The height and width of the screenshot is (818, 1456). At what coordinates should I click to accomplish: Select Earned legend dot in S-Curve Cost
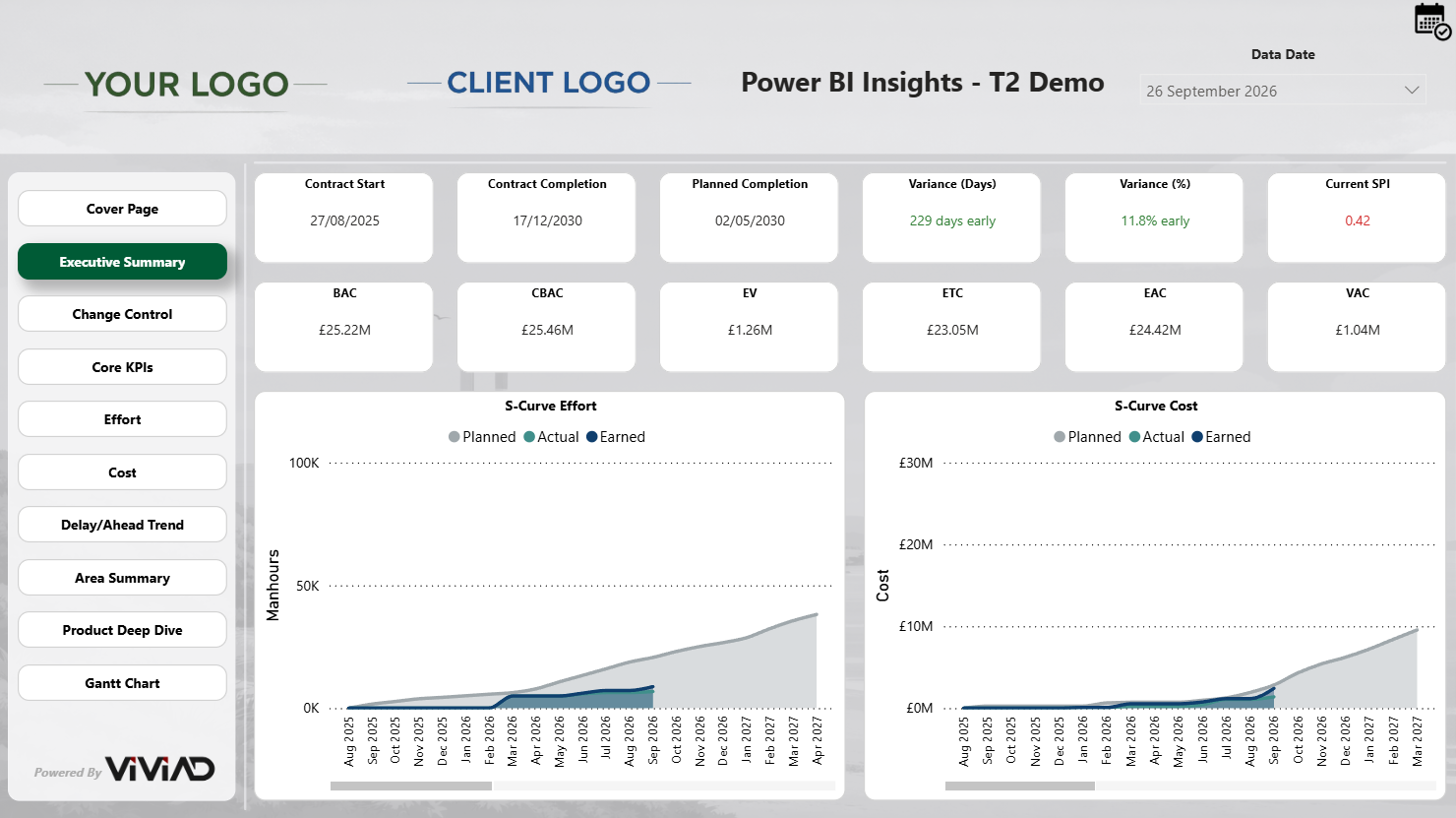point(1197,437)
